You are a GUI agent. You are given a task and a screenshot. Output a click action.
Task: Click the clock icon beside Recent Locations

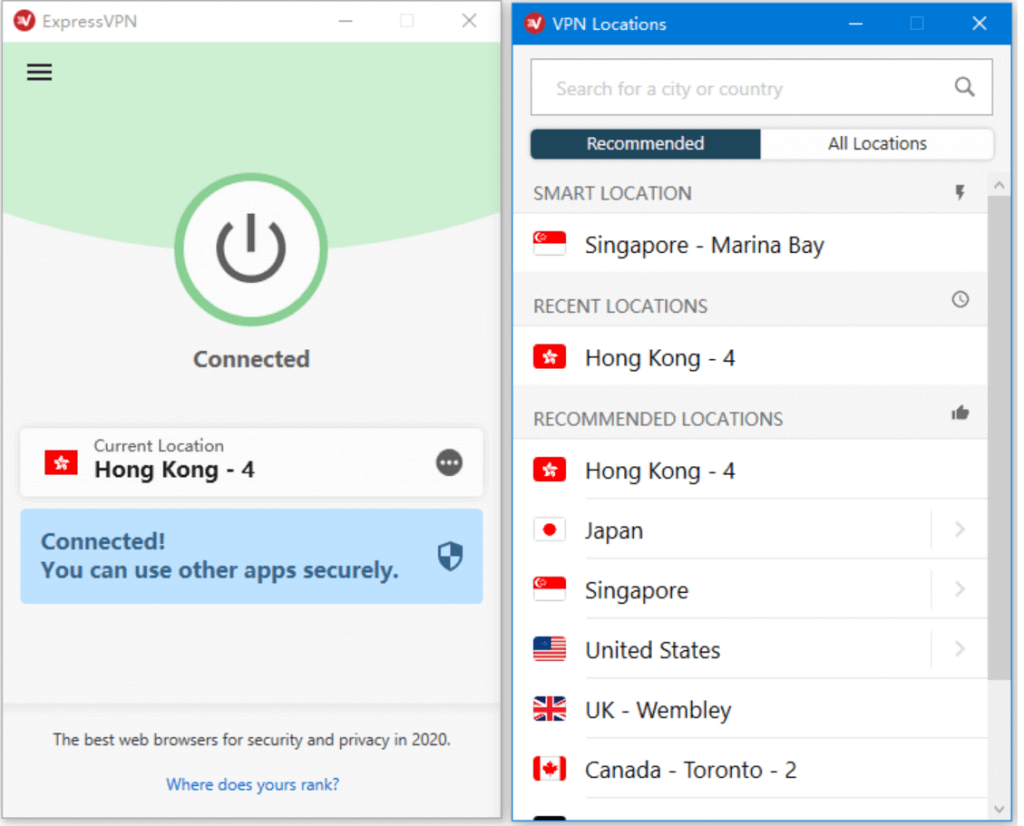pyautogui.click(x=960, y=300)
